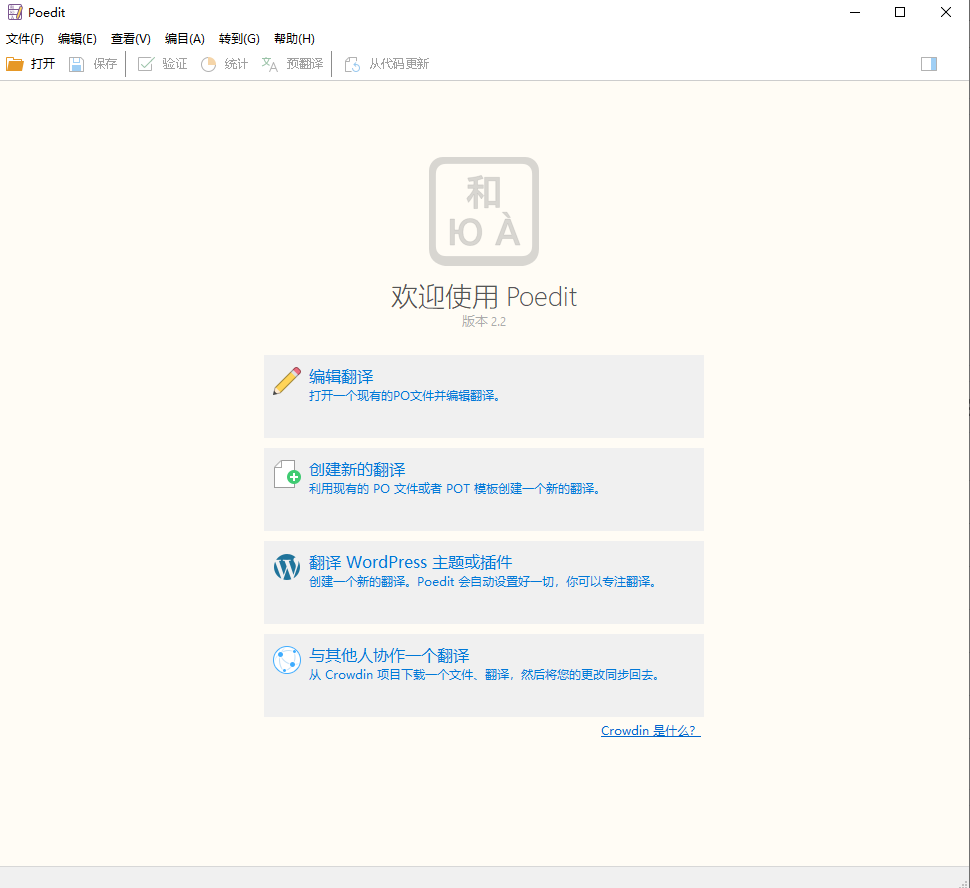Click the validate checkmark icon
Viewport: 970px width, 888px height.
pos(146,64)
